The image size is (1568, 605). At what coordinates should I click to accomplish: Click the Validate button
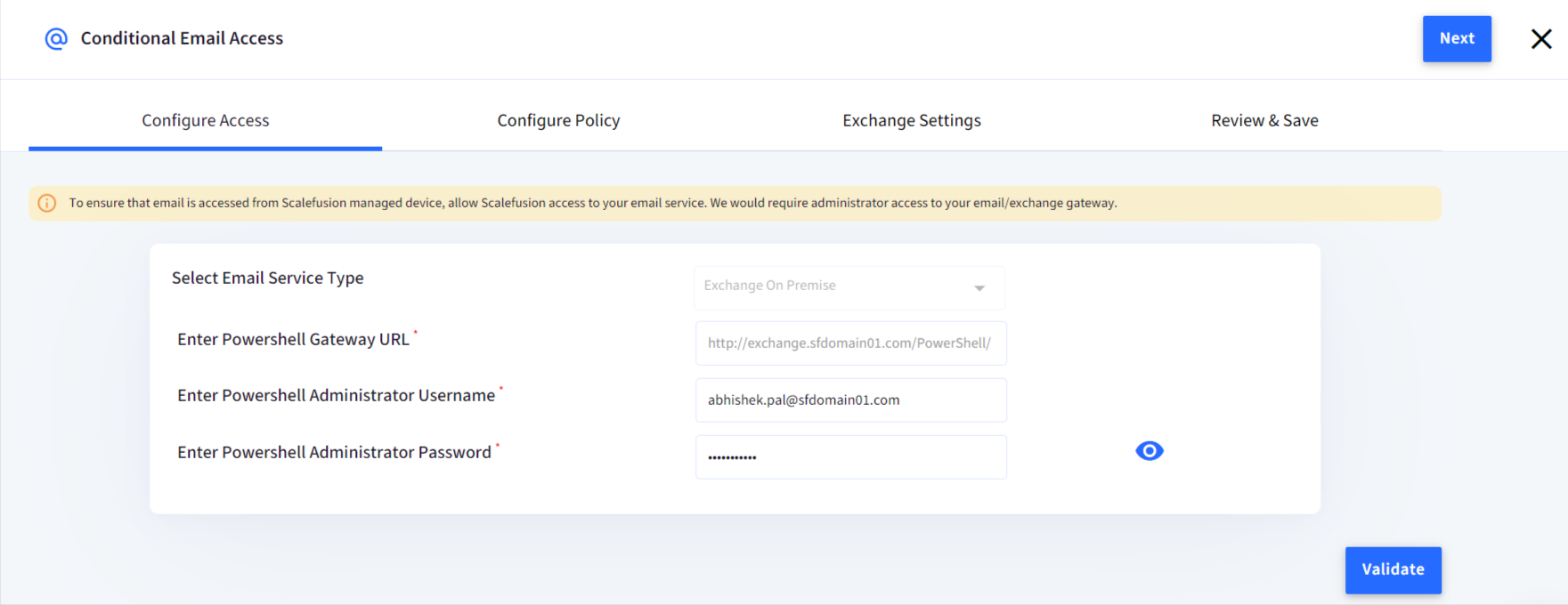[1393, 570]
